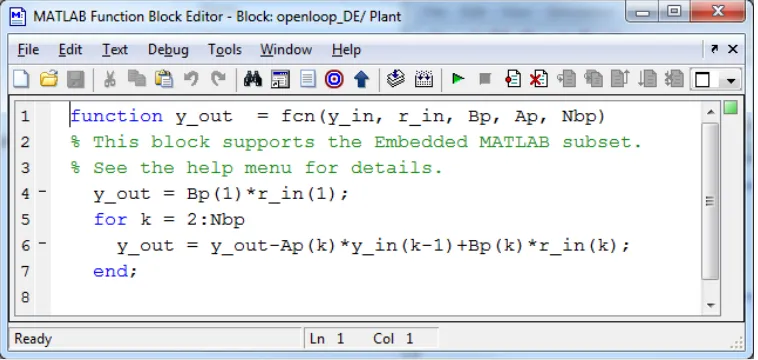Click the green code analyzer status square
Viewport: 758px width, 360px height.
tap(730, 108)
